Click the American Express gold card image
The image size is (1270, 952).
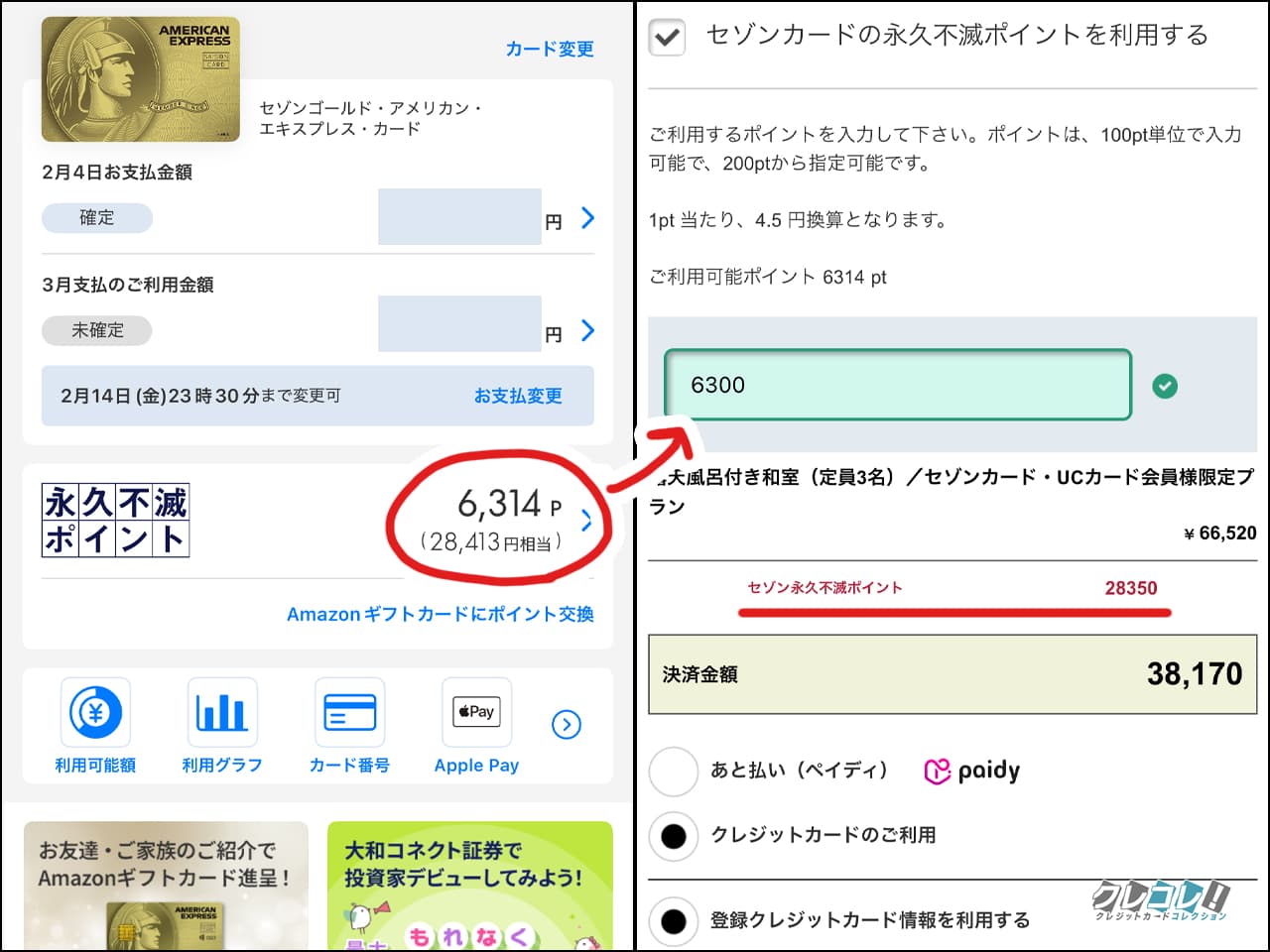(x=139, y=79)
